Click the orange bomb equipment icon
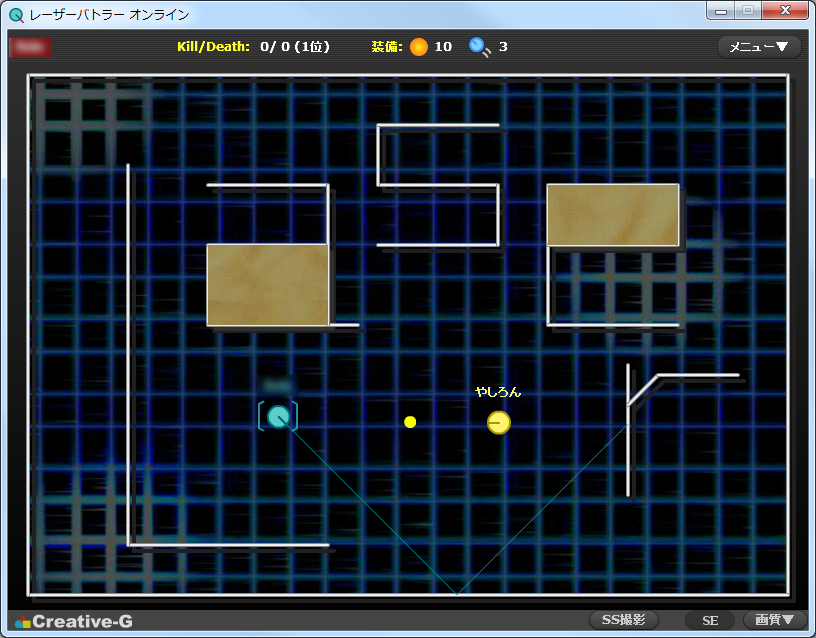 click(419, 47)
